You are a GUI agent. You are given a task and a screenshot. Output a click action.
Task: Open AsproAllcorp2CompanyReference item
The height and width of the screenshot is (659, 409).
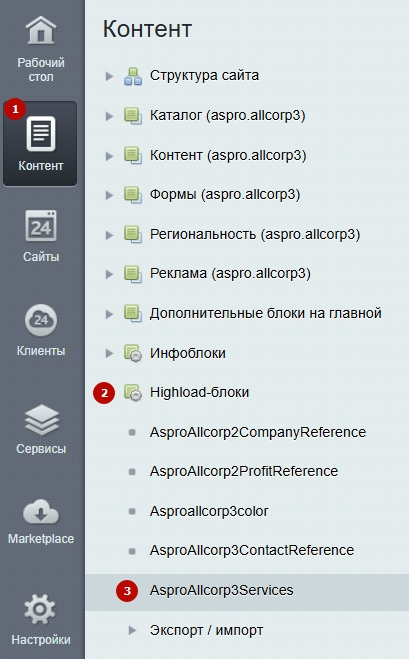click(258, 432)
